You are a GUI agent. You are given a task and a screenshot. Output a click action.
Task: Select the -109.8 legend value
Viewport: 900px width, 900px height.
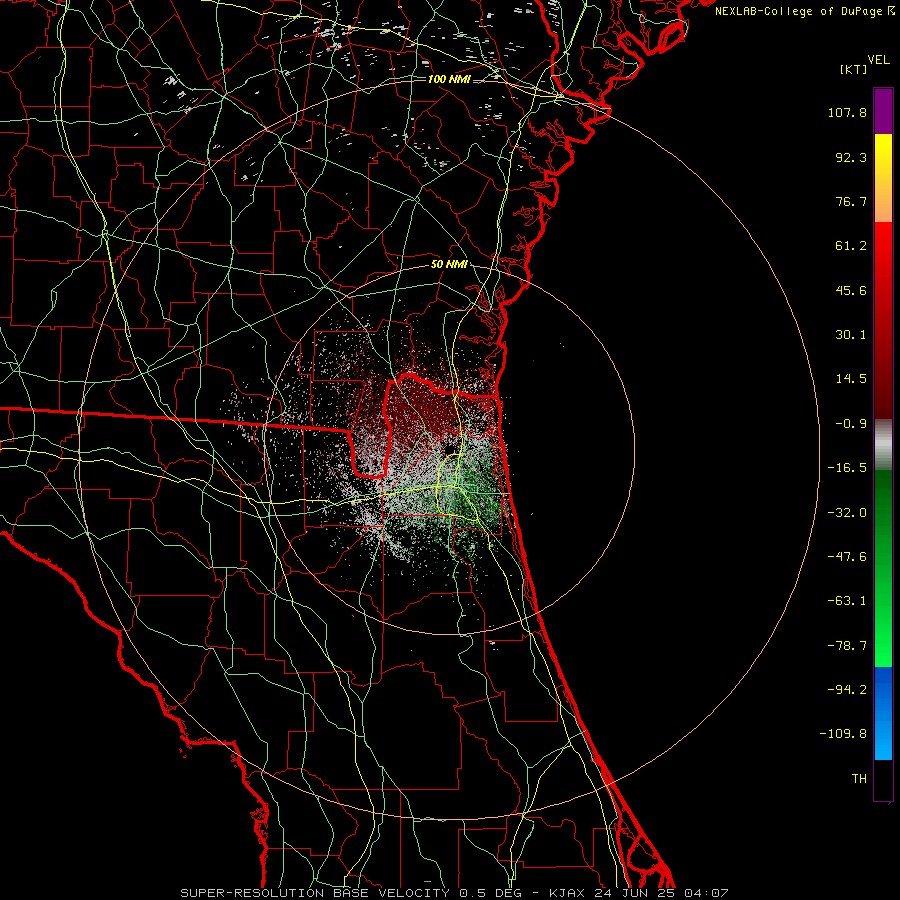[843, 734]
